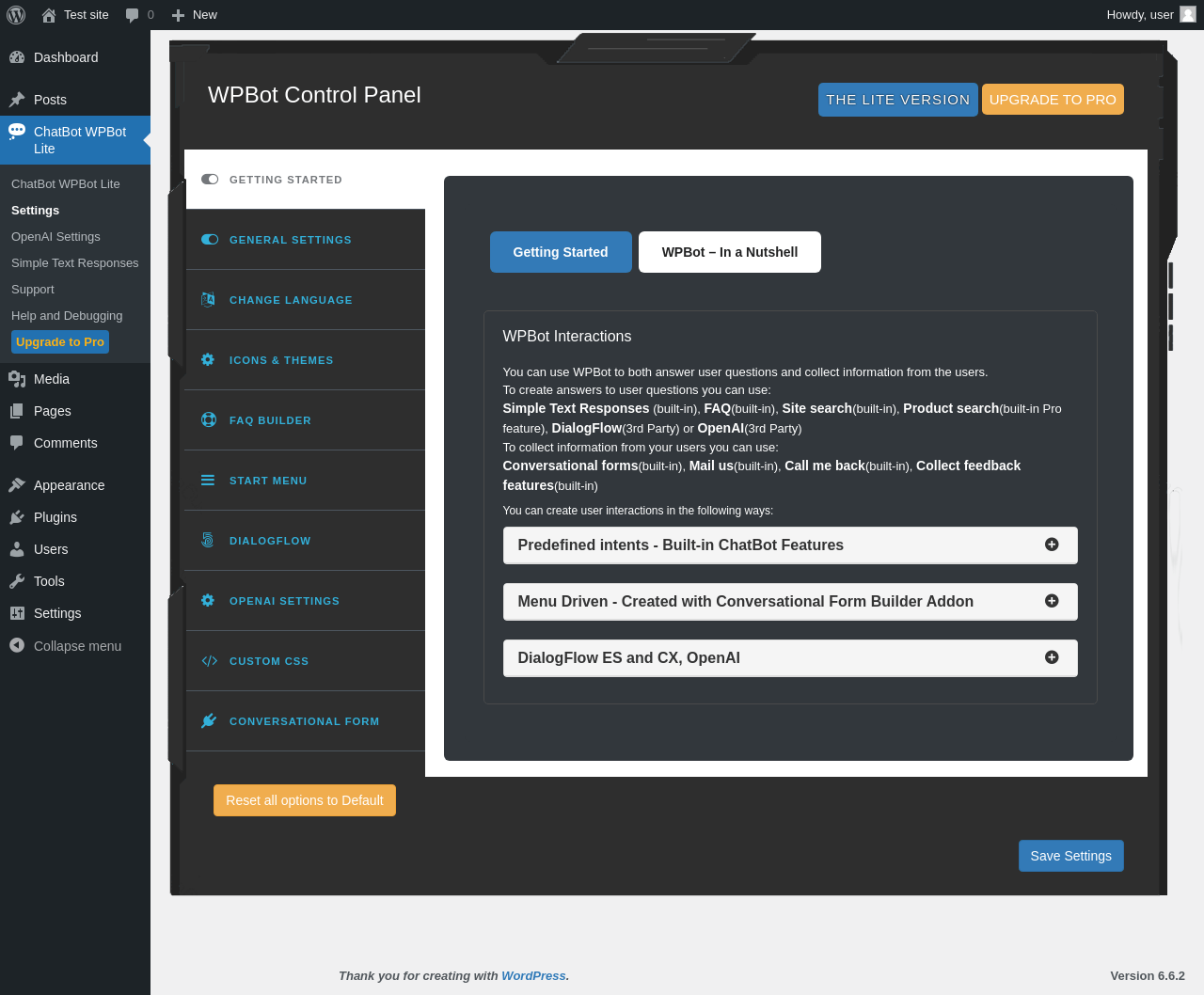Open the Support submenu item

[33, 290]
